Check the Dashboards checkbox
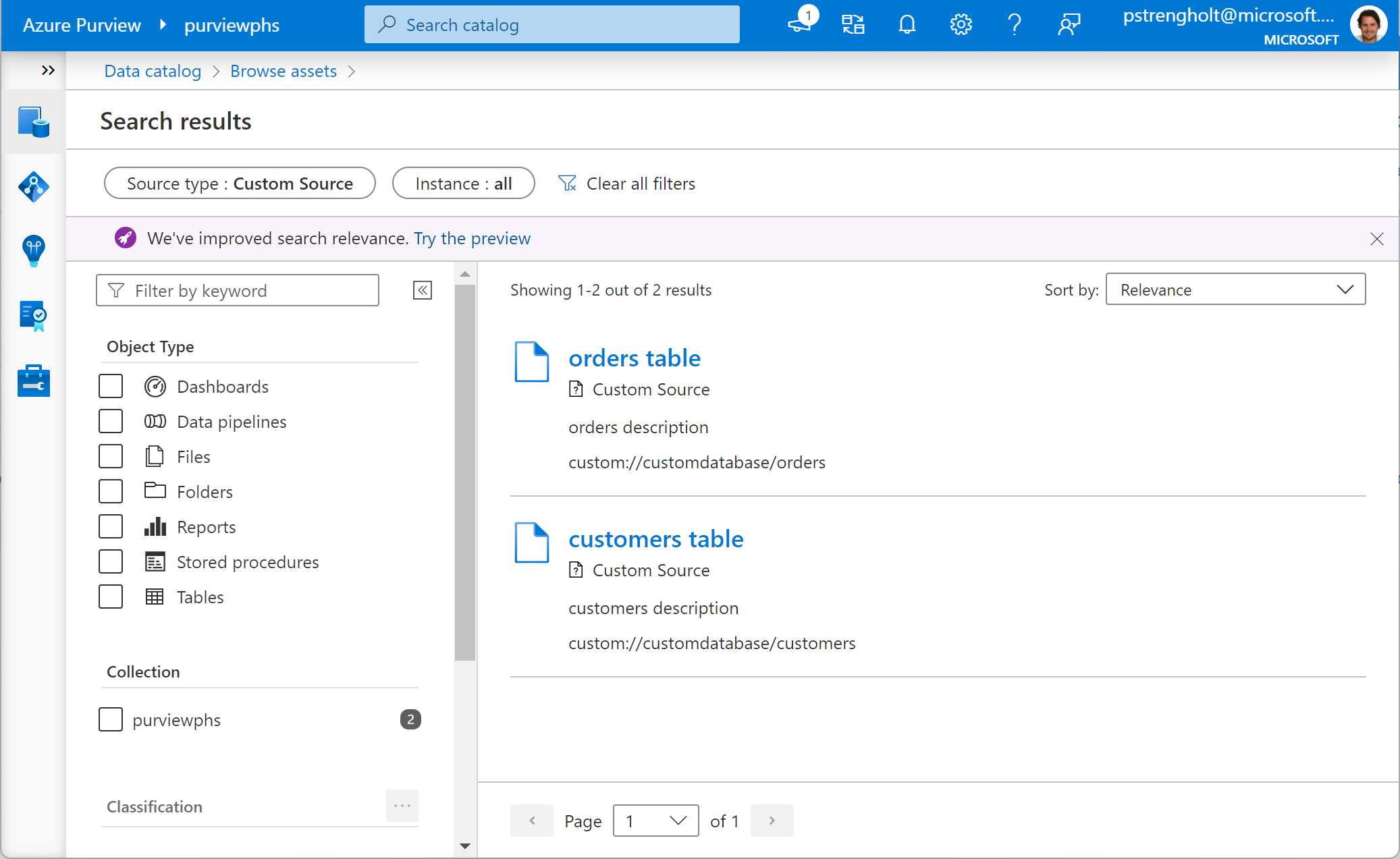 [x=111, y=387]
